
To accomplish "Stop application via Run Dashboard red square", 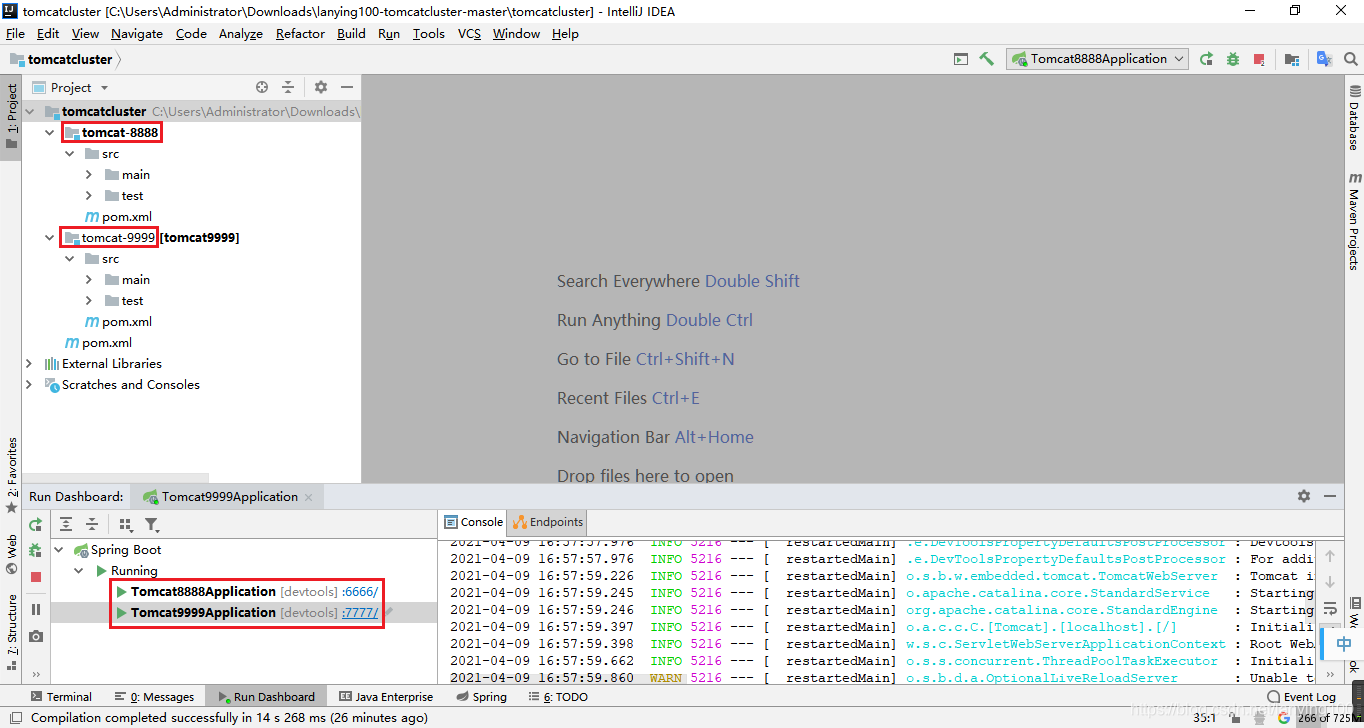I will 36,577.
